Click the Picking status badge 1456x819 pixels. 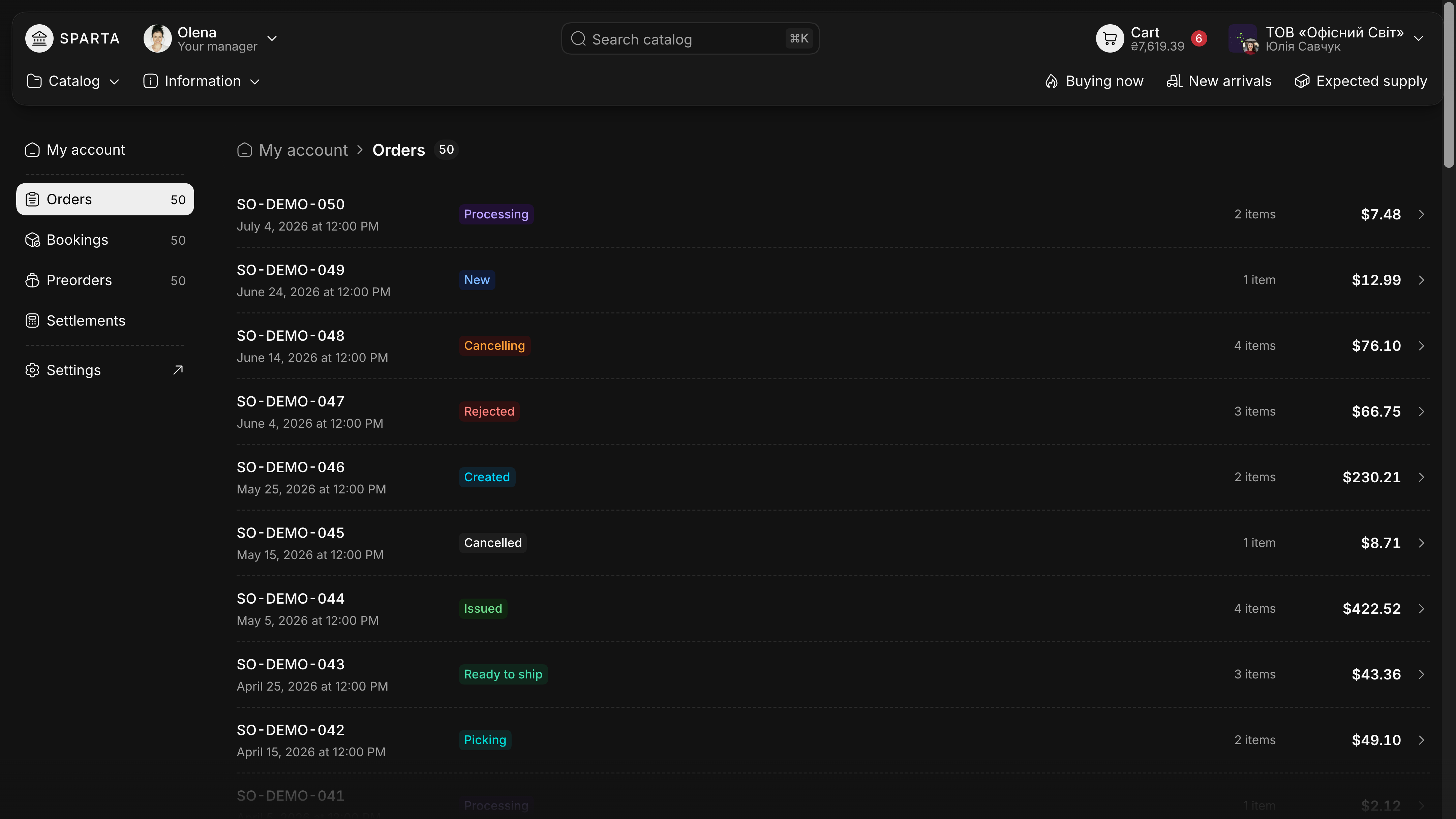click(485, 740)
